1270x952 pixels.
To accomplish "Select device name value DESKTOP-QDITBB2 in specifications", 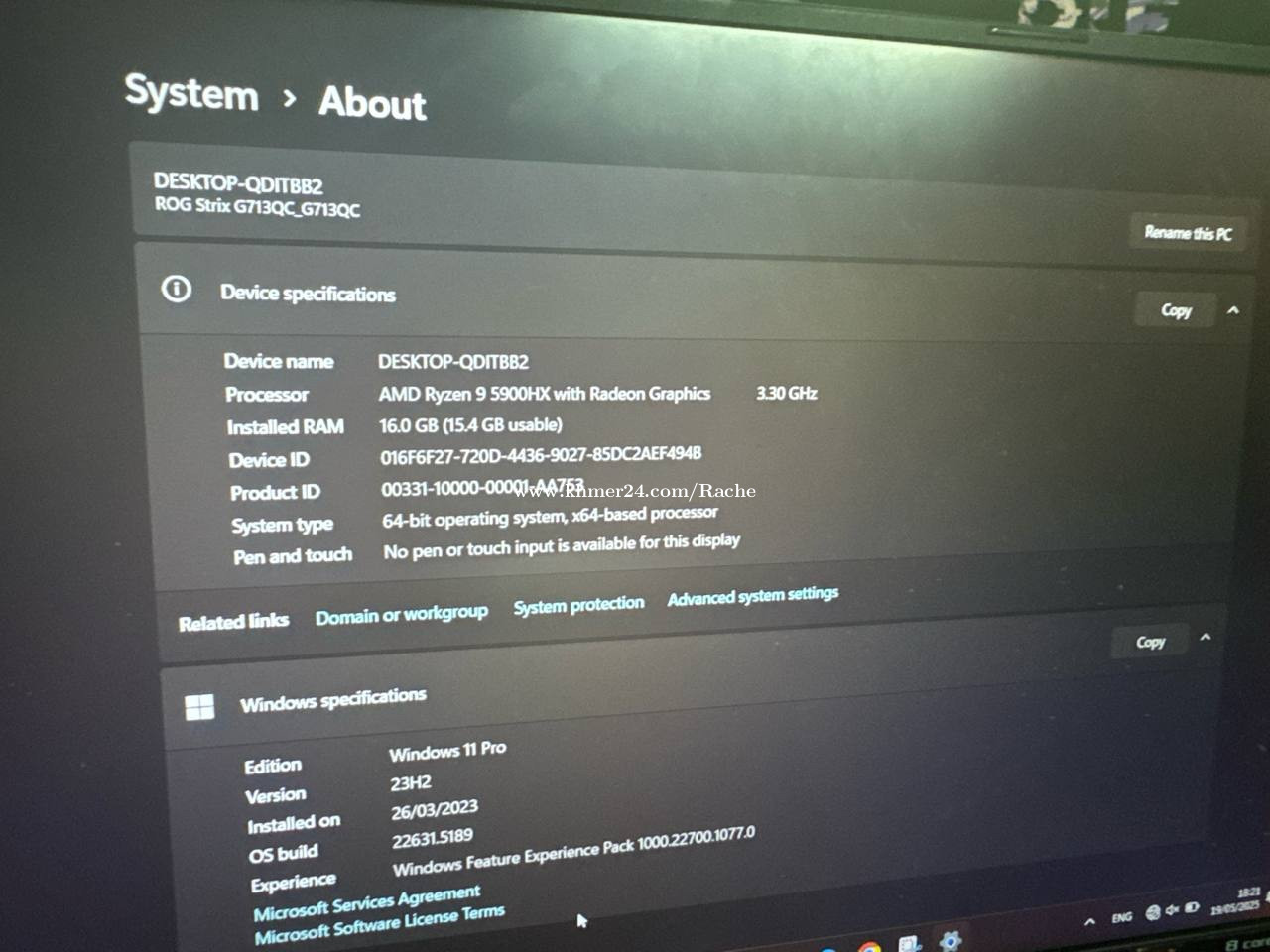I will pos(453,362).
